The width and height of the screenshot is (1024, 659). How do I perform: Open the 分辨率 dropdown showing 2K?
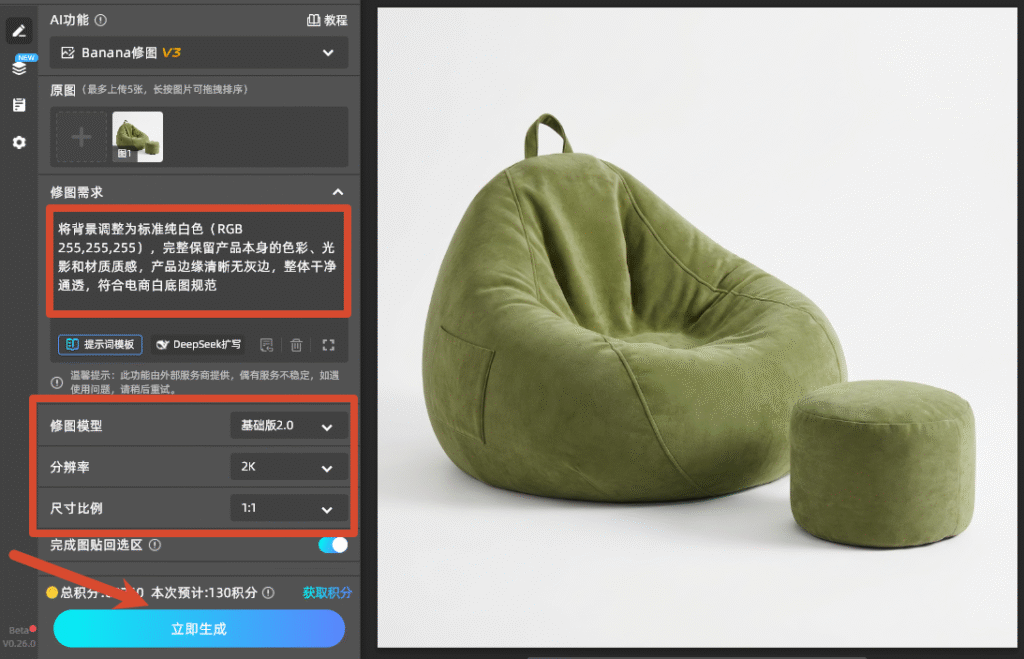(x=289, y=467)
